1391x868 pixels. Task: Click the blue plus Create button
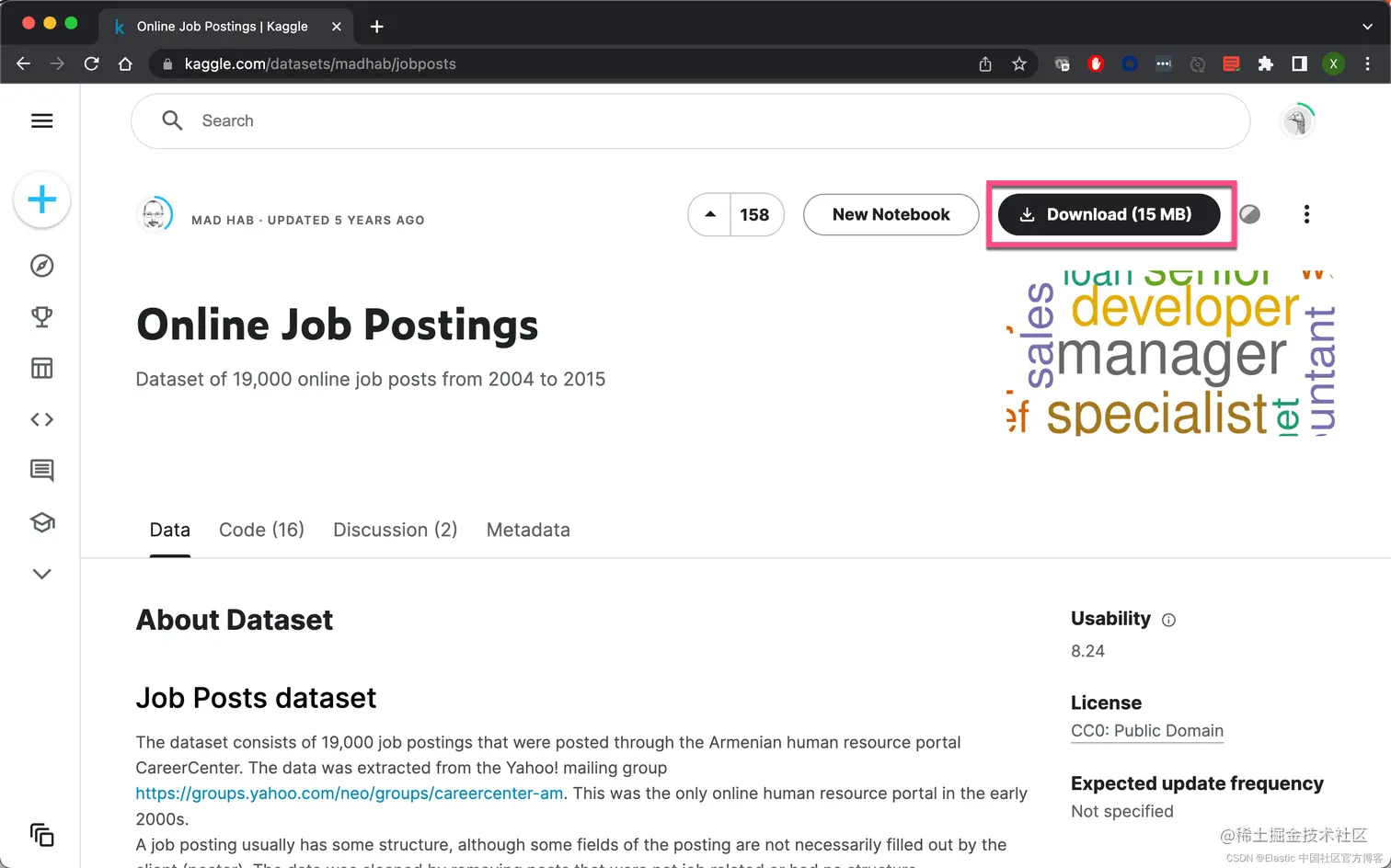click(x=42, y=200)
